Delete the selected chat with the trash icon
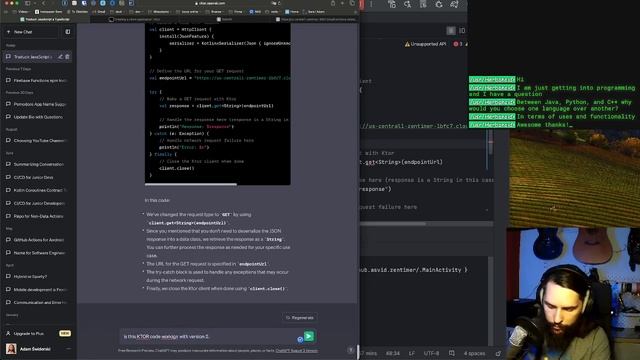The image size is (640, 360). coord(67,57)
